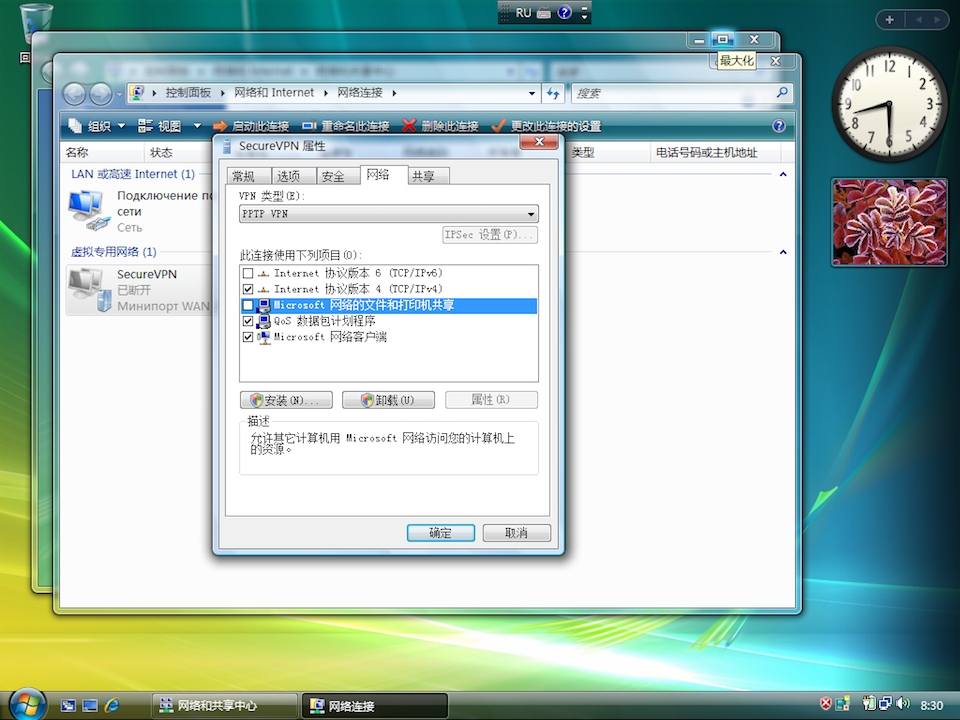Click the volume speaker tray icon

tap(903, 704)
